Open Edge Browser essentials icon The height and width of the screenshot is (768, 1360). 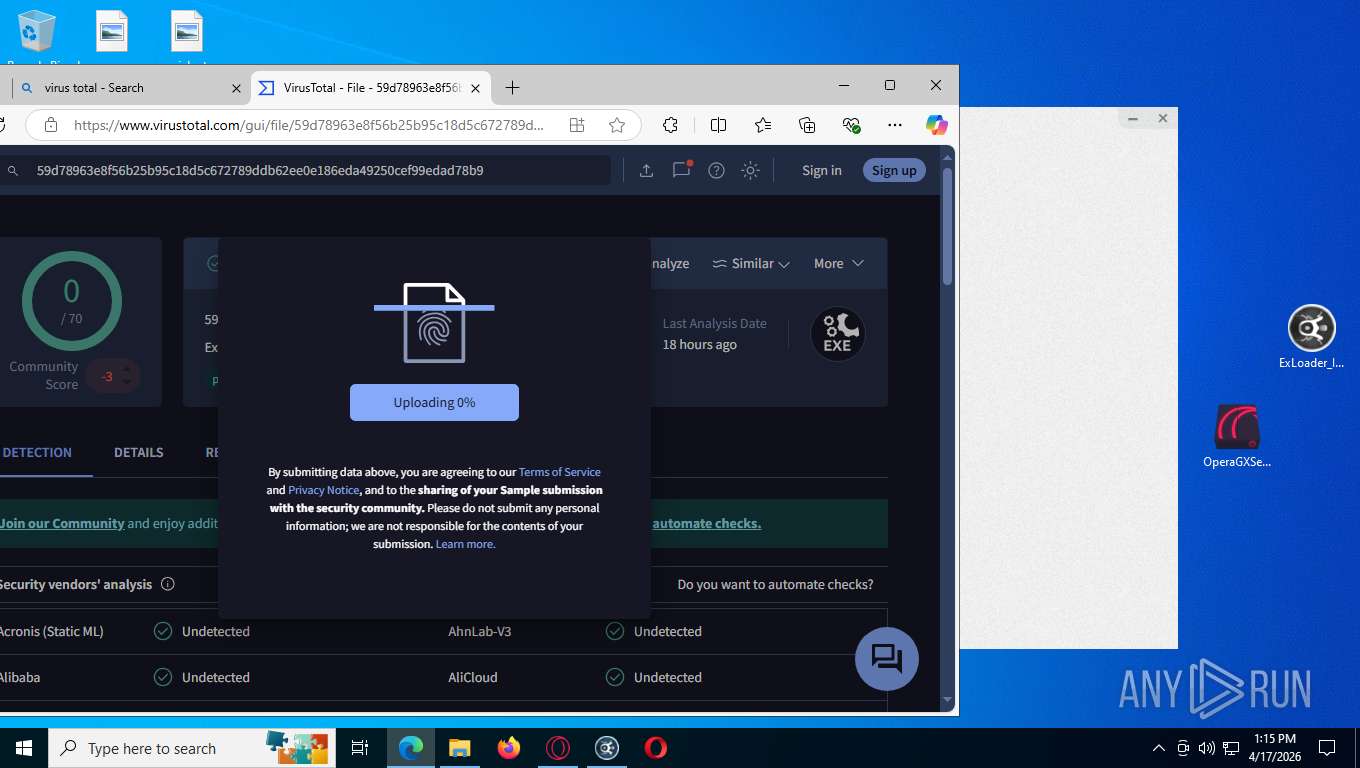851,125
